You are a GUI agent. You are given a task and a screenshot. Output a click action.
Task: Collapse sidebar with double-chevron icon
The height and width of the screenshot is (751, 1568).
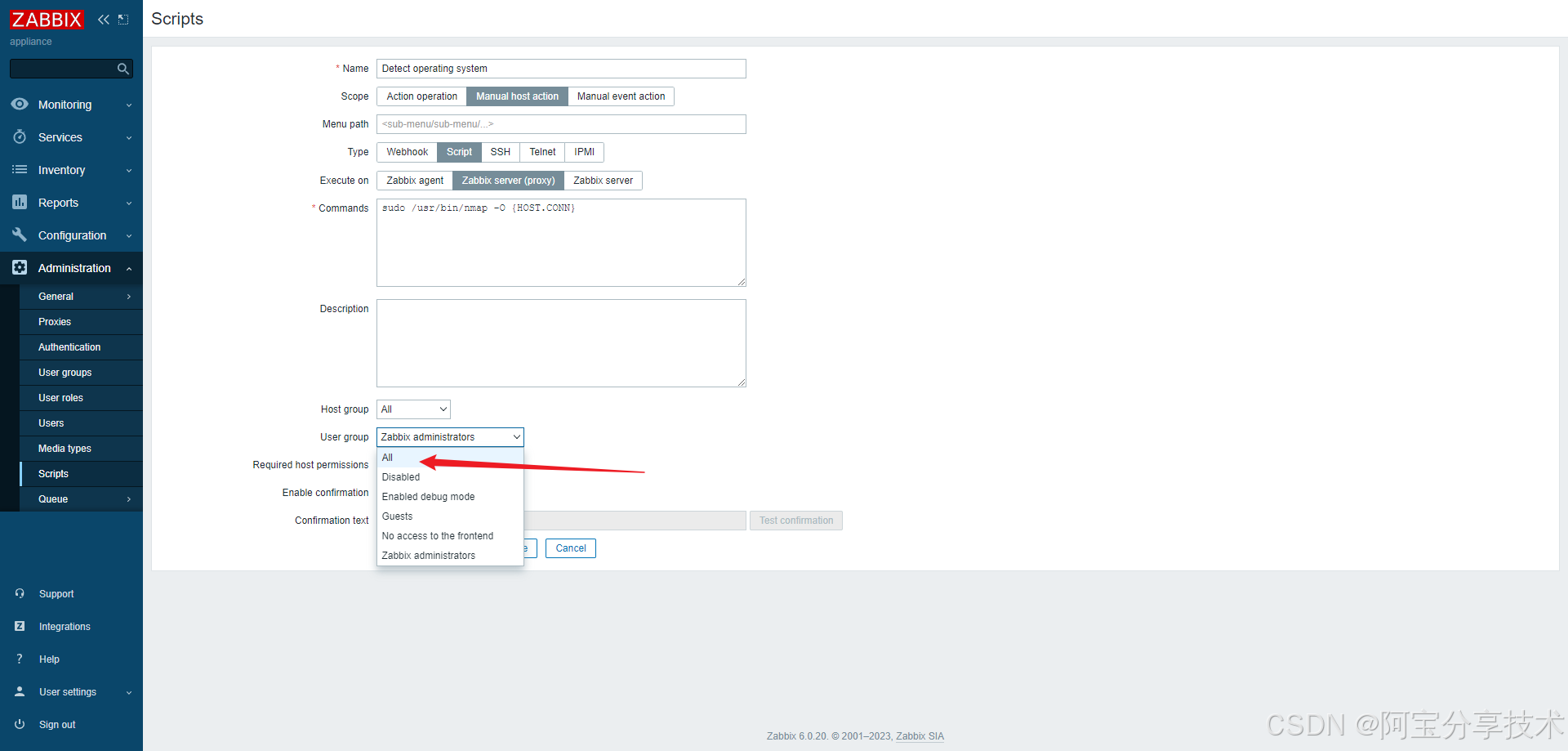[104, 20]
